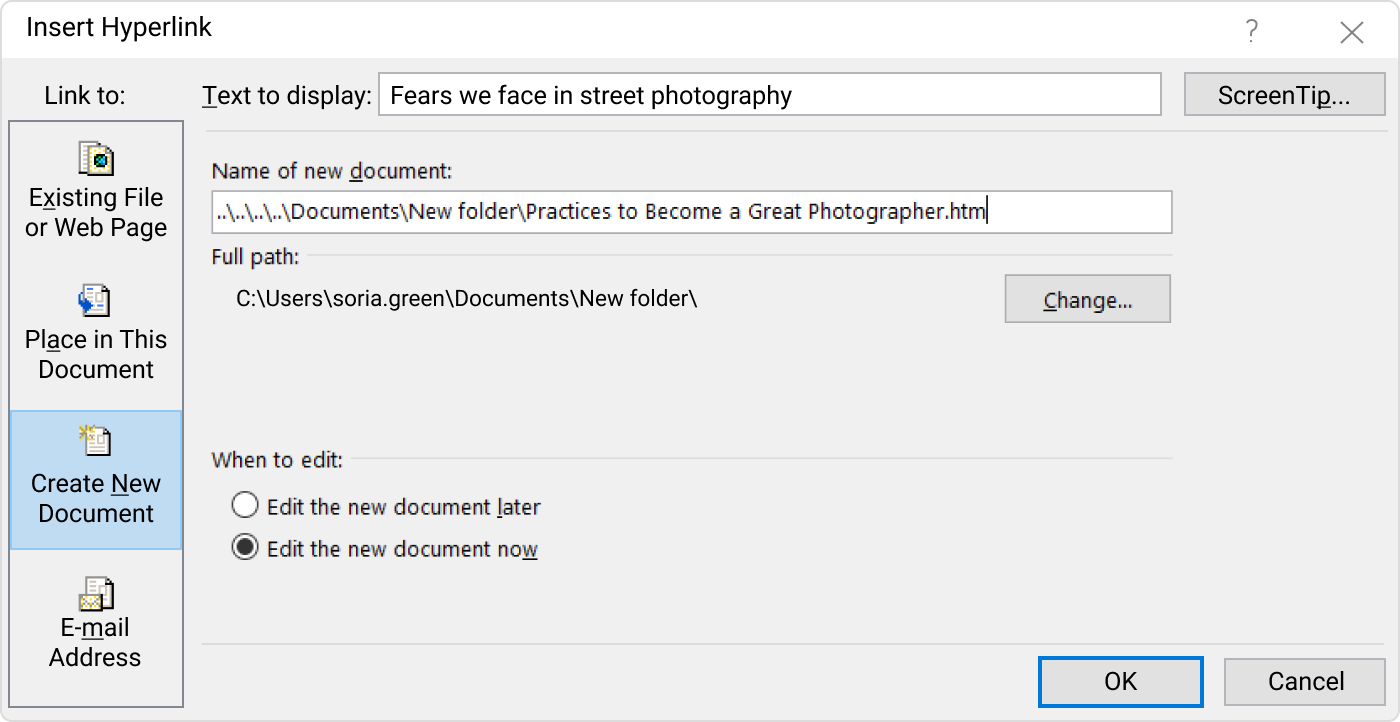Click the Name of new document label

click(x=332, y=171)
